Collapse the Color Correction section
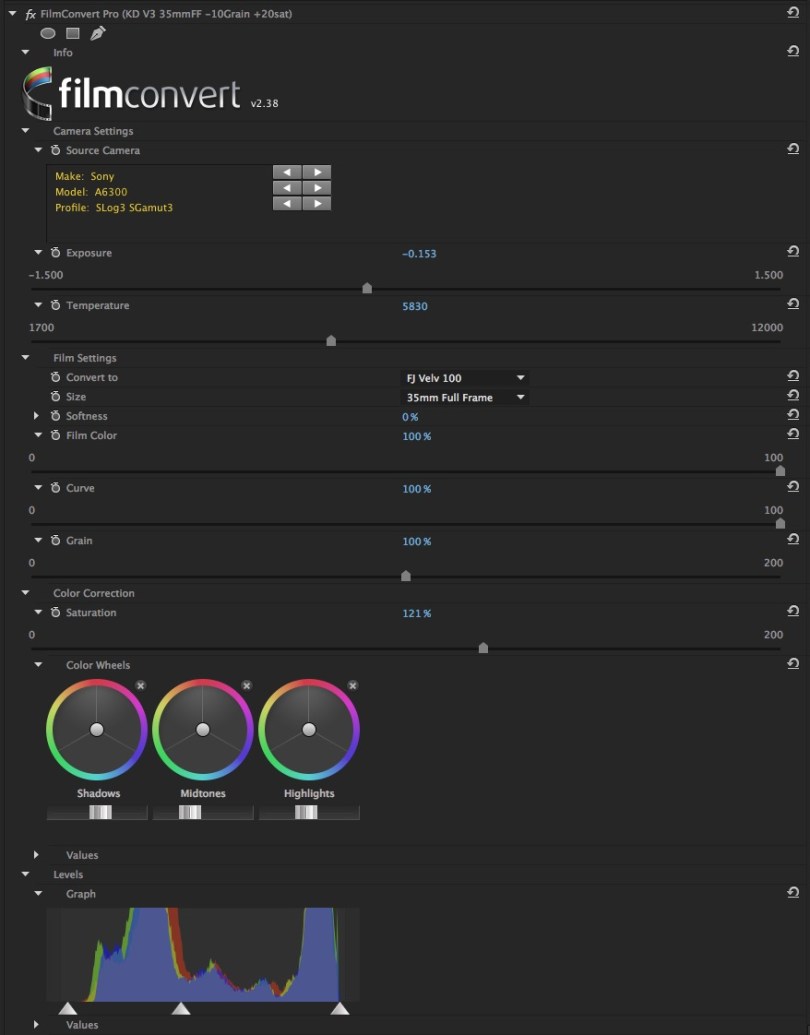 25,593
